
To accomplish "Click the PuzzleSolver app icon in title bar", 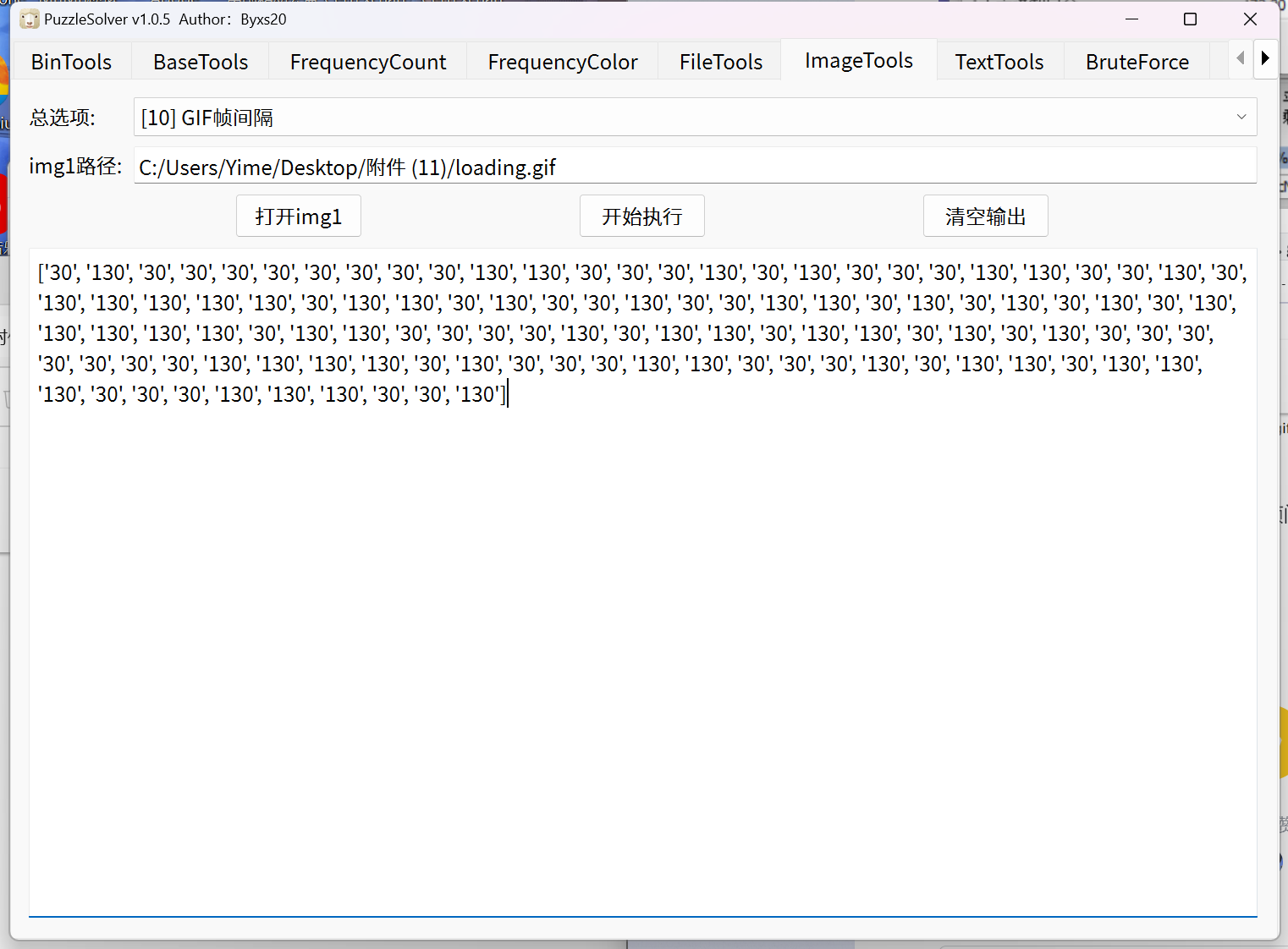I will click(29, 19).
